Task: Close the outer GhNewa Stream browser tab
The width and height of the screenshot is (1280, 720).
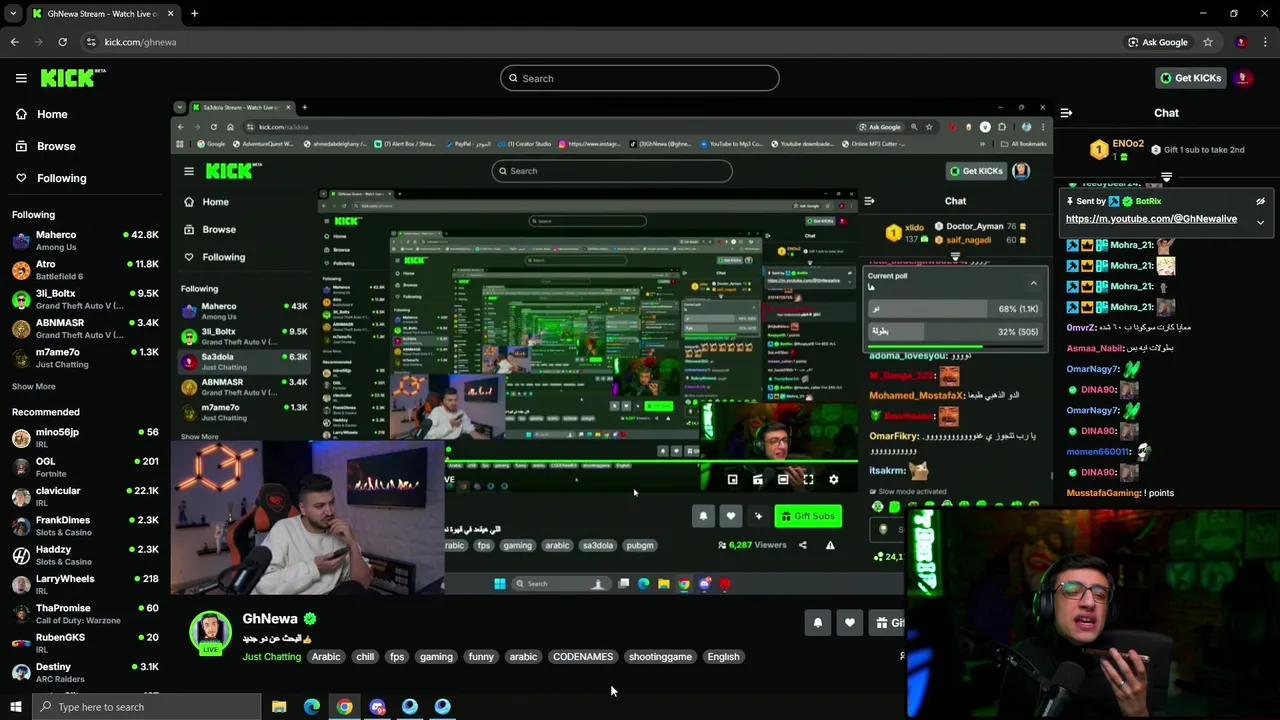Action: [170, 14]
